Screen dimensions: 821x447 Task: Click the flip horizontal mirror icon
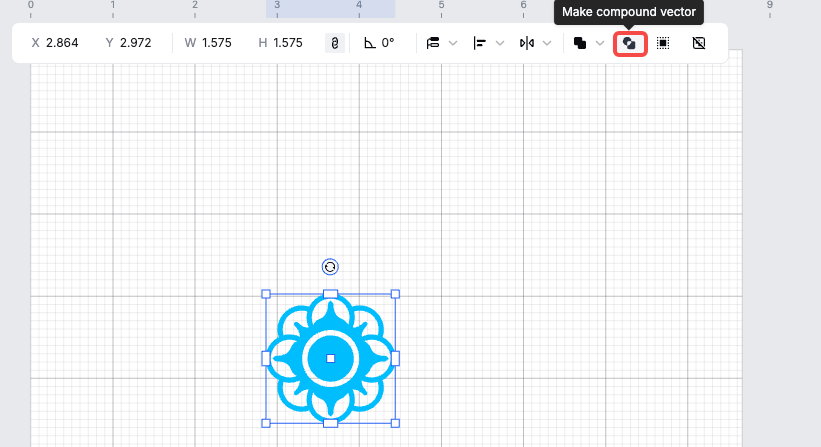[526, 43]
